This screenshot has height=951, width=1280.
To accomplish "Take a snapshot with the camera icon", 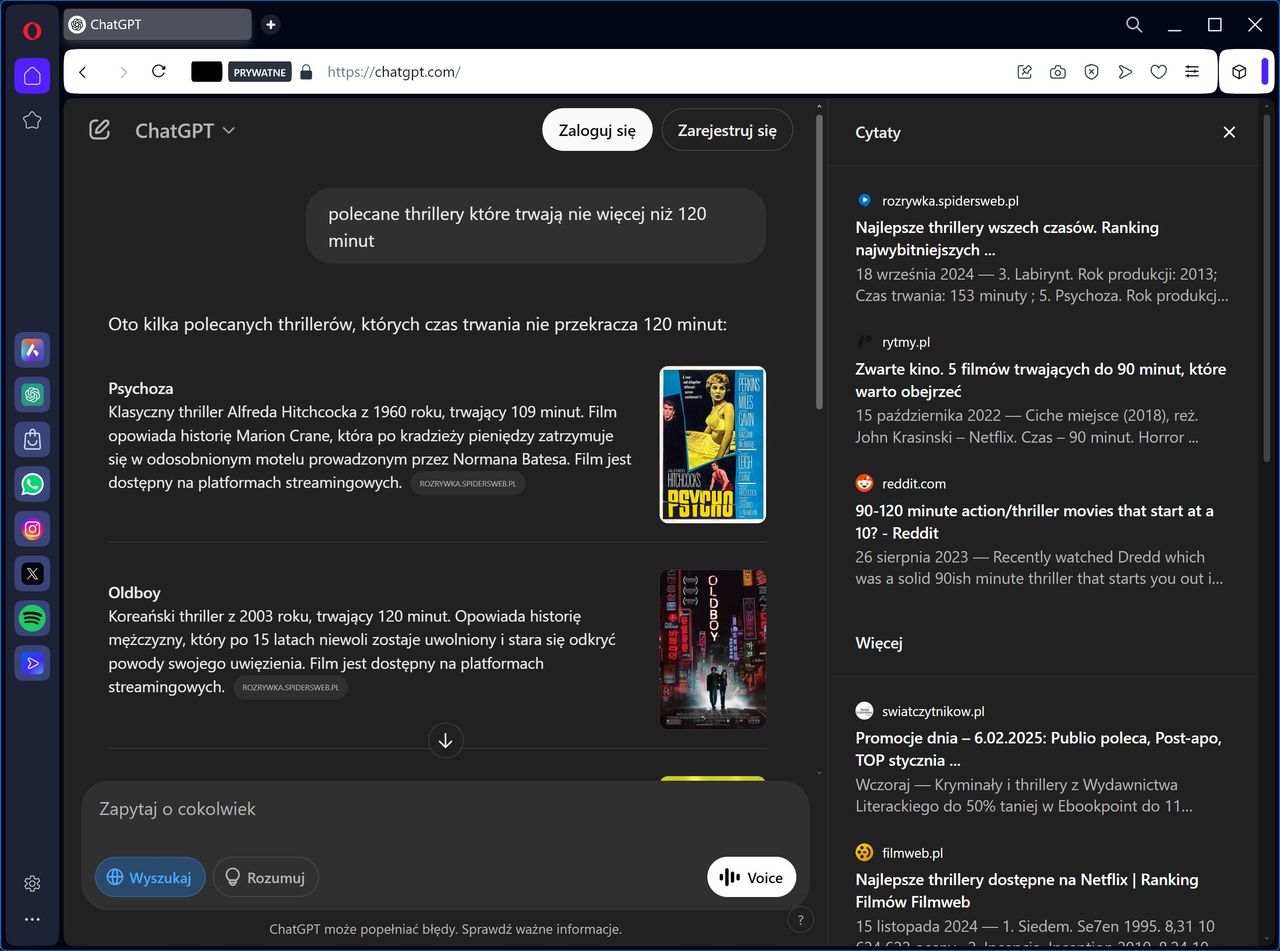I will tap(1057, 72).
